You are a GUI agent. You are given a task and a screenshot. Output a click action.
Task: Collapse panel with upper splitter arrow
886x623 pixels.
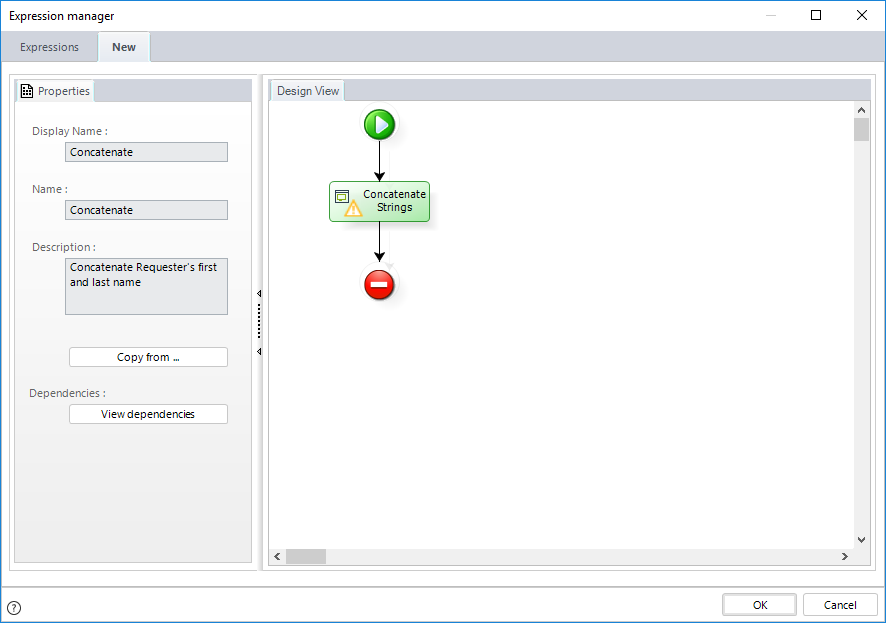(259, 294)
